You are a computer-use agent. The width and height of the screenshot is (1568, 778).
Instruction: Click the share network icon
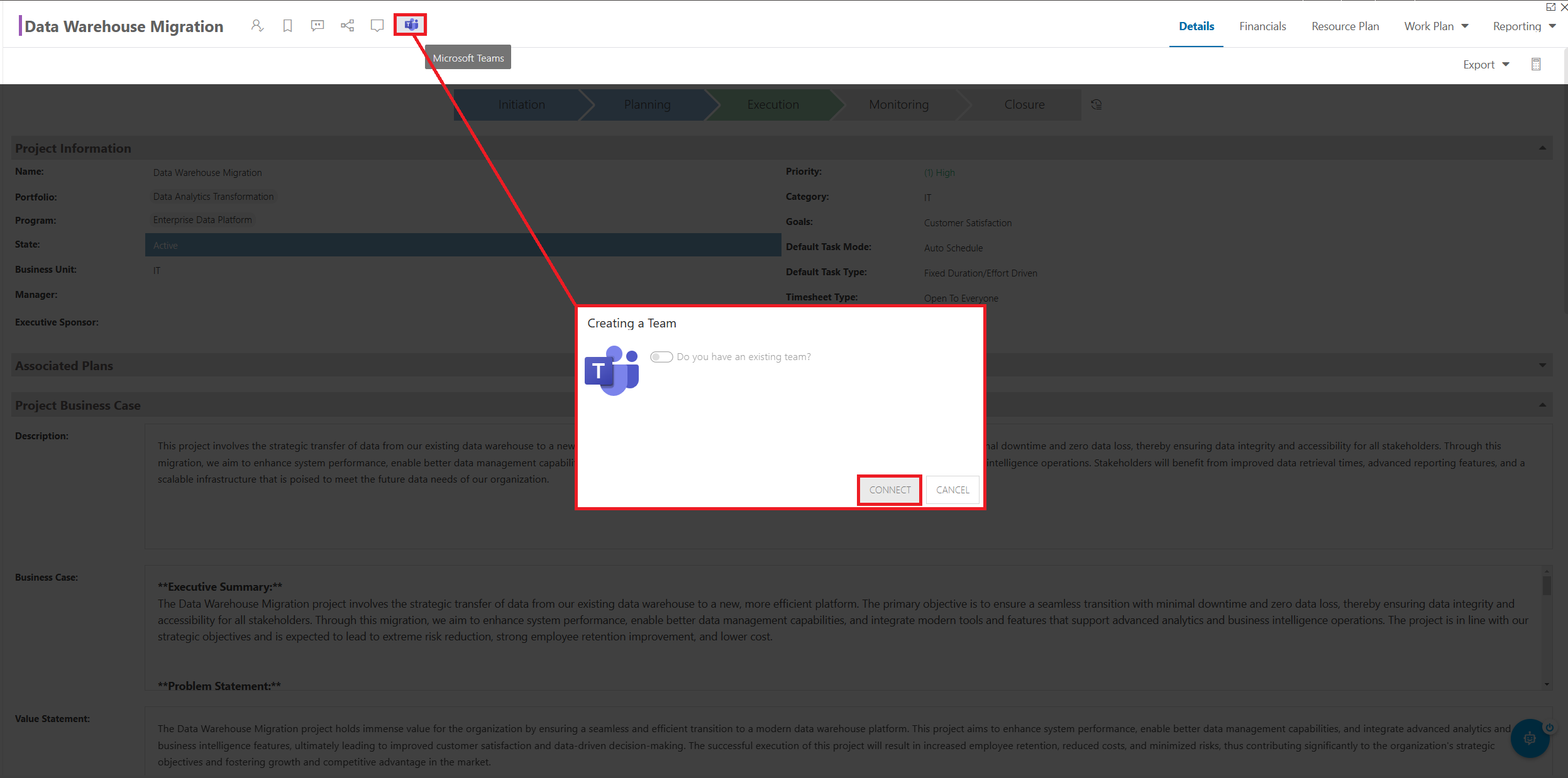pos(348,26)
